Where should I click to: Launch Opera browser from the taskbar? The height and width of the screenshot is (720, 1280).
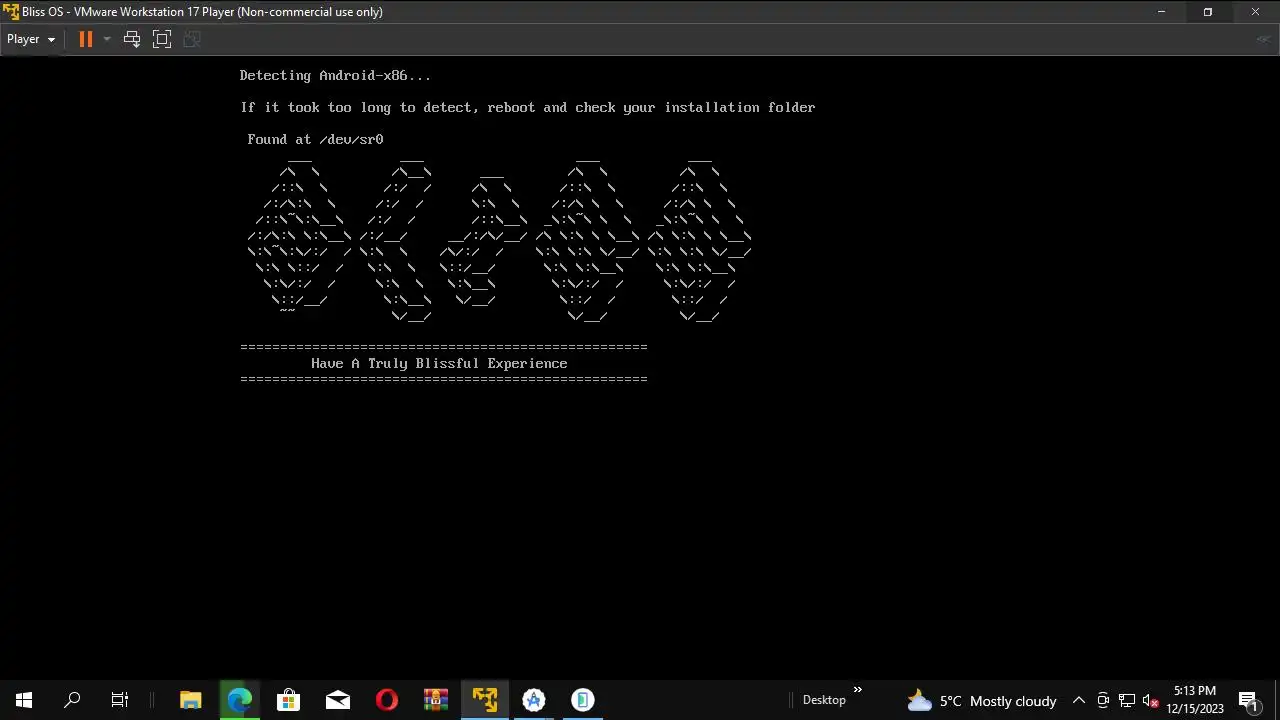coord(386,700)
